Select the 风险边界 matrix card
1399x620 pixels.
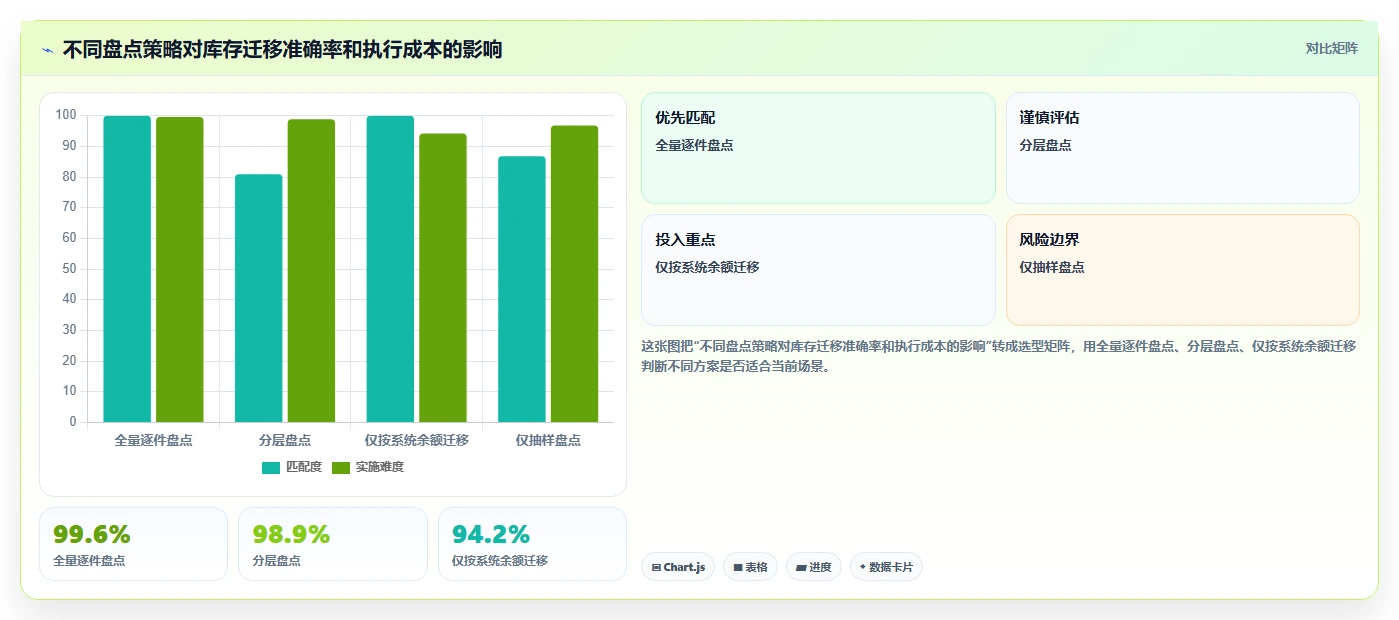(x=1182, y=270)
